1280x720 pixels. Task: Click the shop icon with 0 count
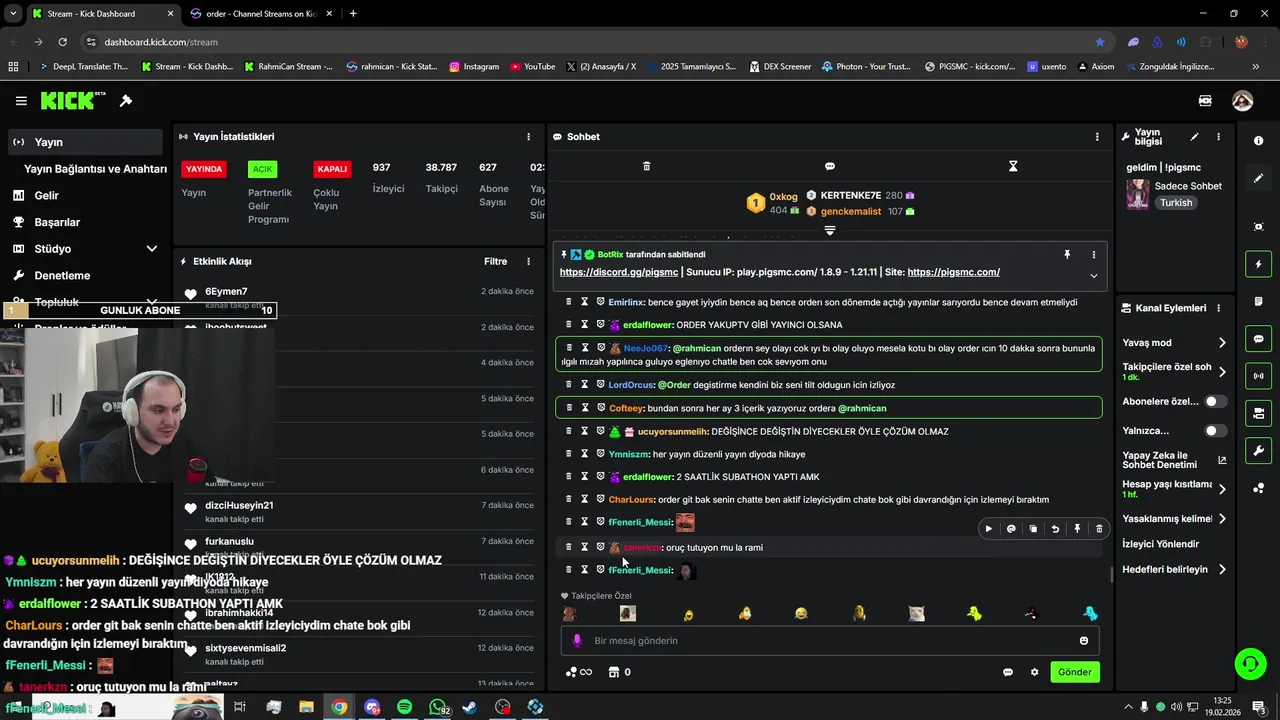(614, 672)
